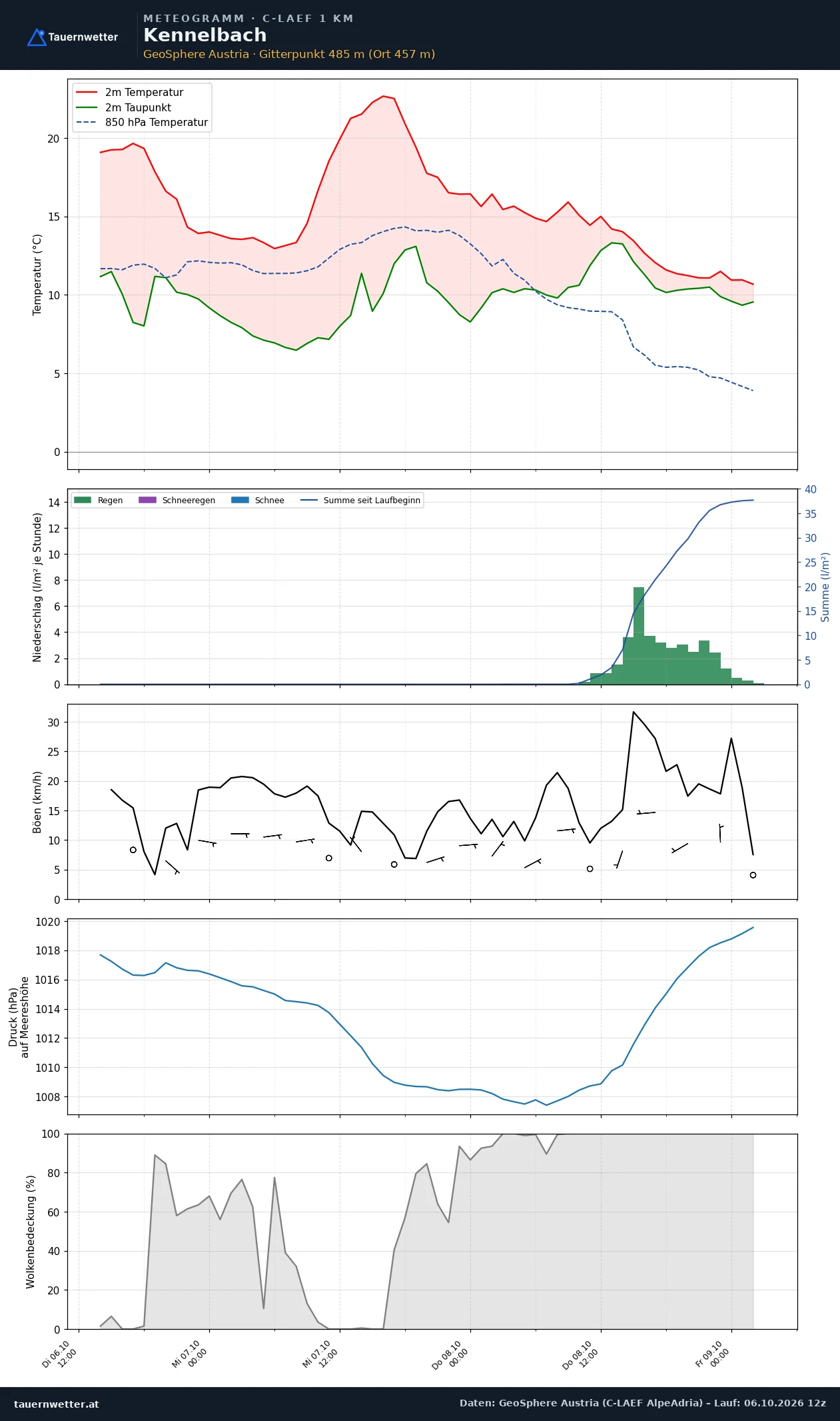Click the 'Daten: GeoSphere Austria' run info footer text

(x=643, y=1403)
